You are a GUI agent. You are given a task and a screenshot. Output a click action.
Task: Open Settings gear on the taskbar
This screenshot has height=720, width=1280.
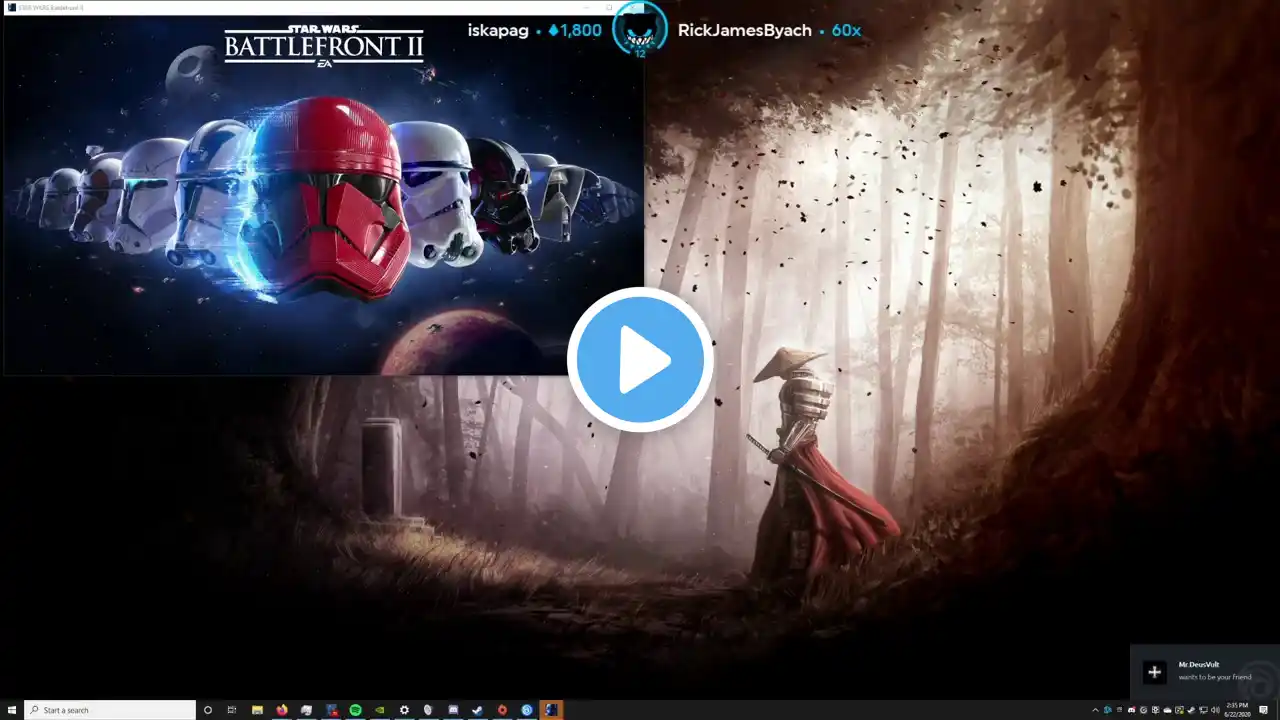click(x=404, y=710)
